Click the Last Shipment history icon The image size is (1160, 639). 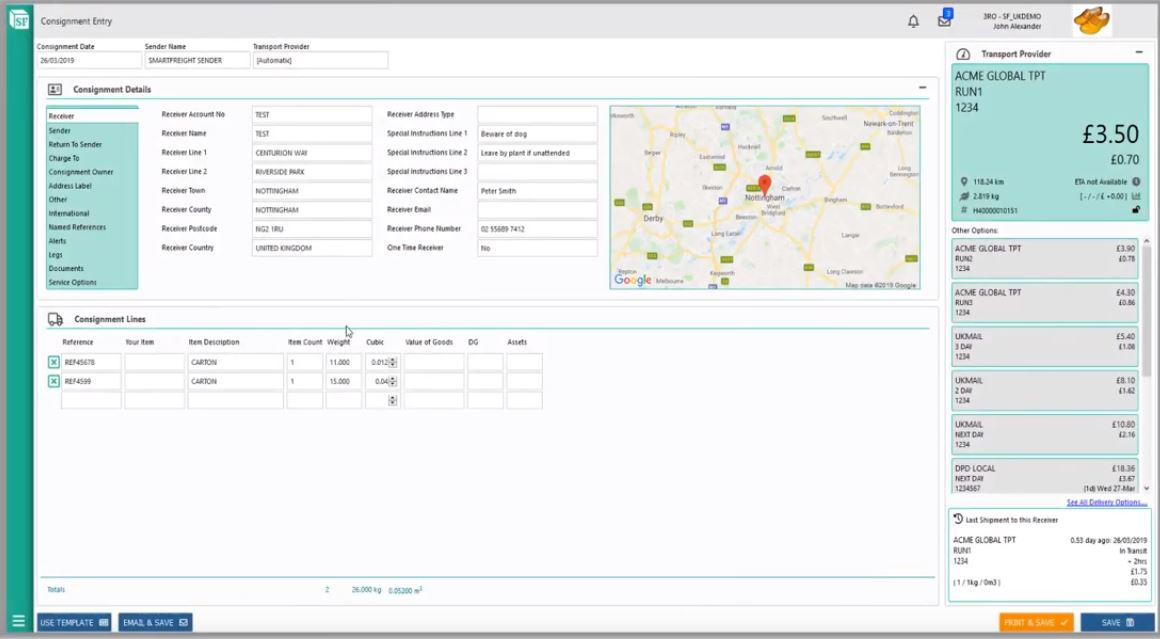(x=958, y=519)
